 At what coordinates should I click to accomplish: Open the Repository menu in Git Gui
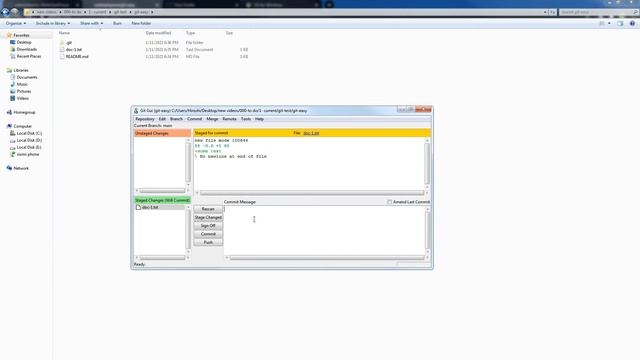coord(144,119)
